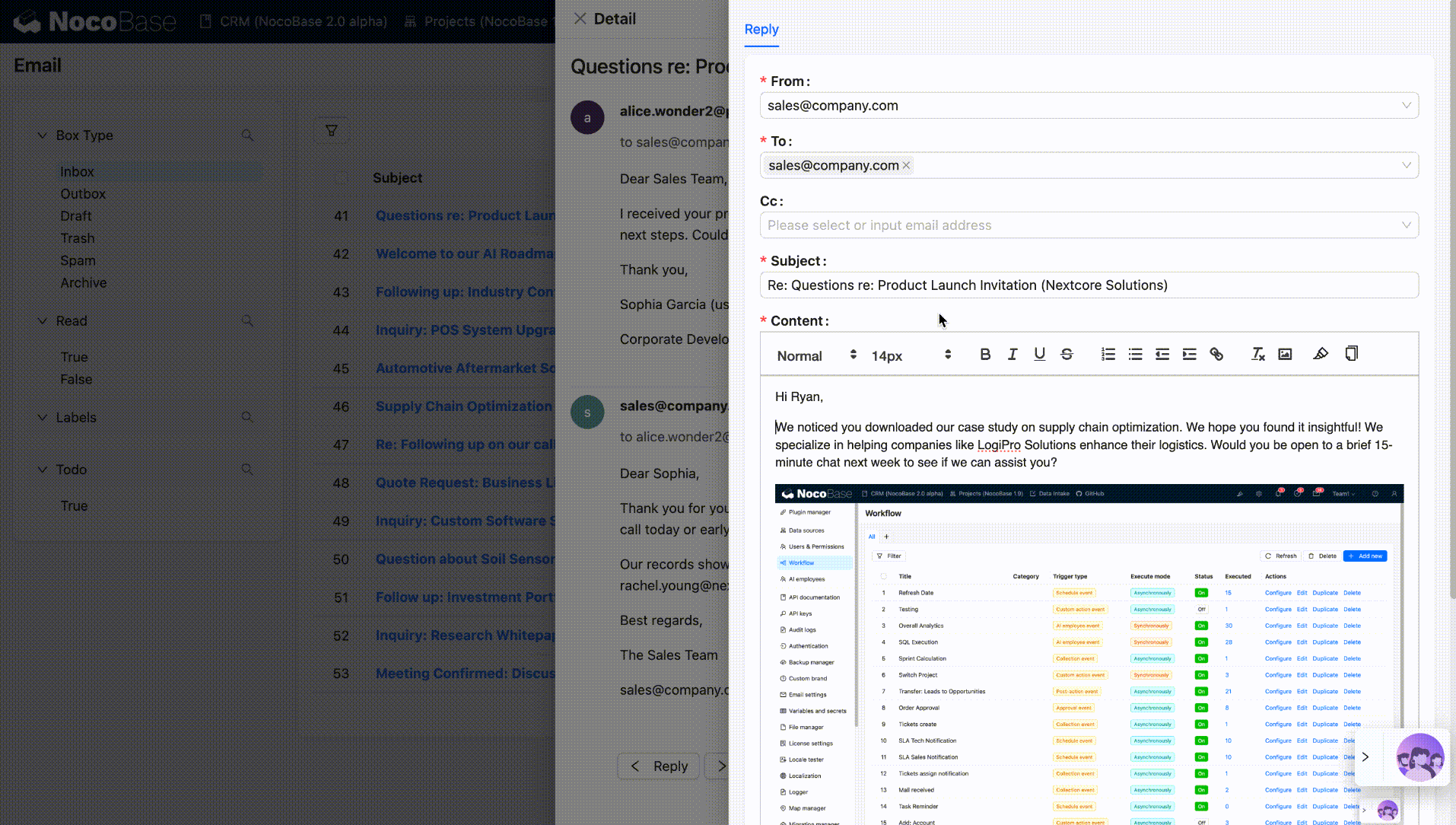Screen dimensions: 1456x825
Task: Toggle bold formatting in the editor
Action: point(985,355)
